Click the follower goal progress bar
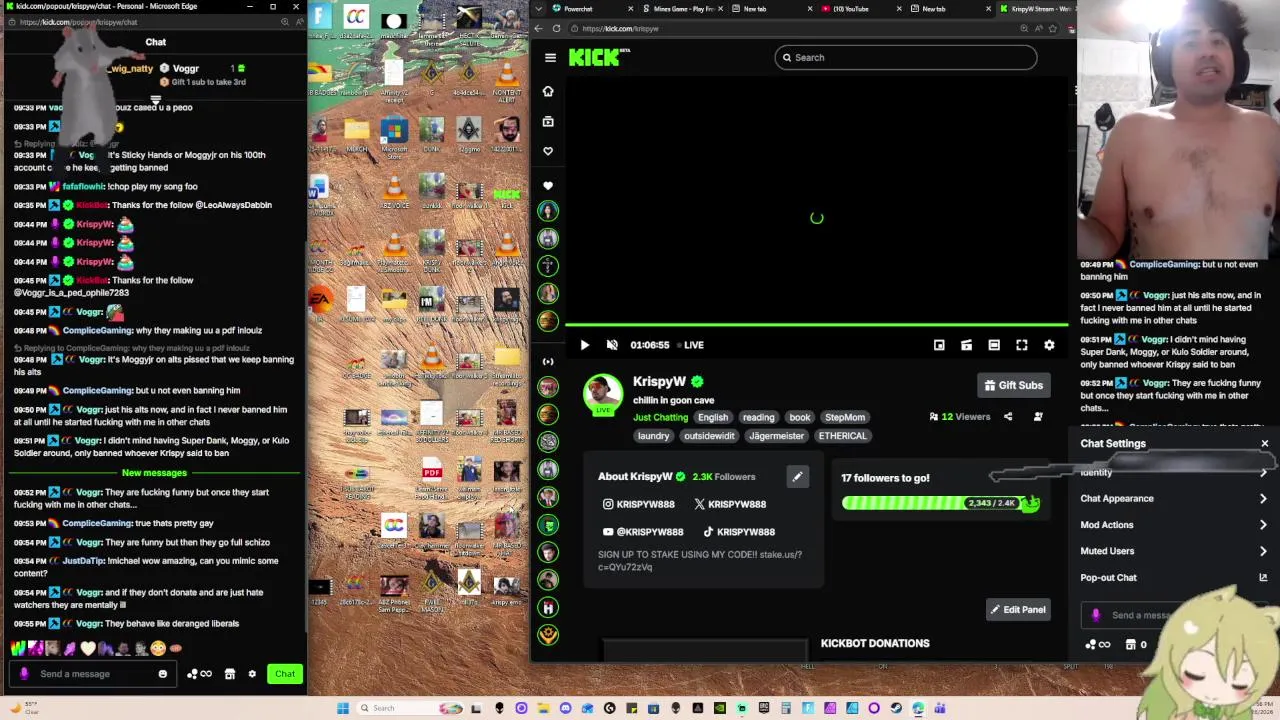The width and height of the screenshot is (1280, 720). pos(940,503)
